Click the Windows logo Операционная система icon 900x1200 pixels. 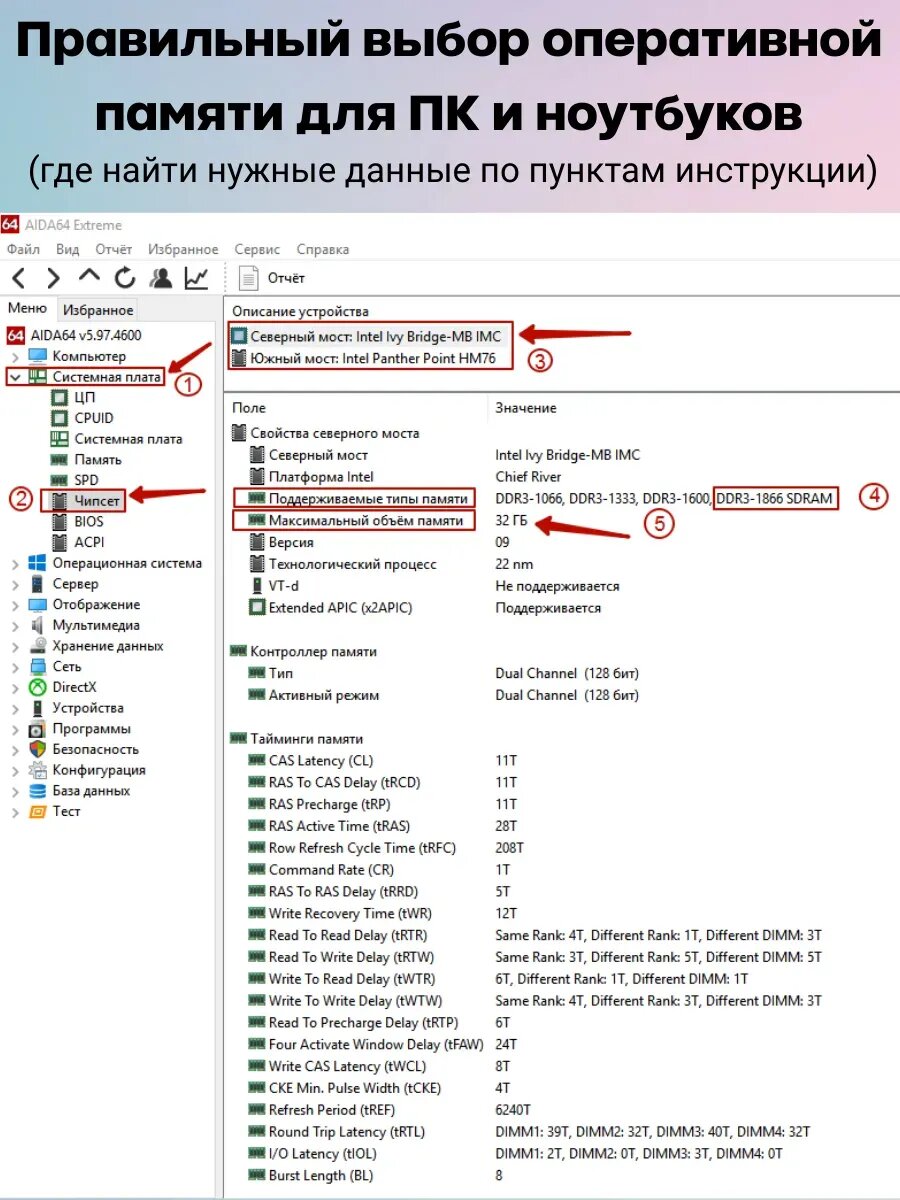pos(37,563)
